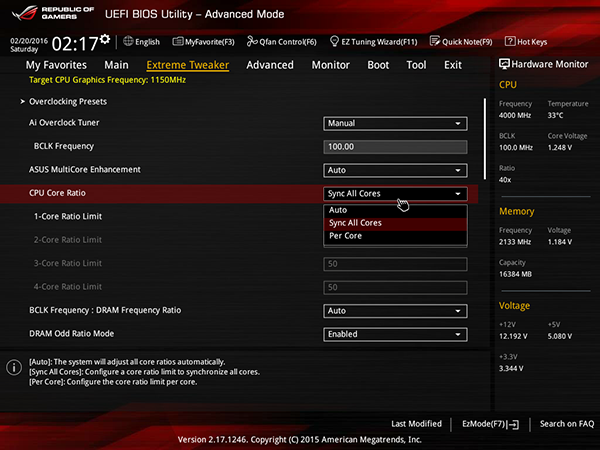This screenshot has width=600, height=450.
Task: Choose Per Core in the list
Action: tap(395, 236)
